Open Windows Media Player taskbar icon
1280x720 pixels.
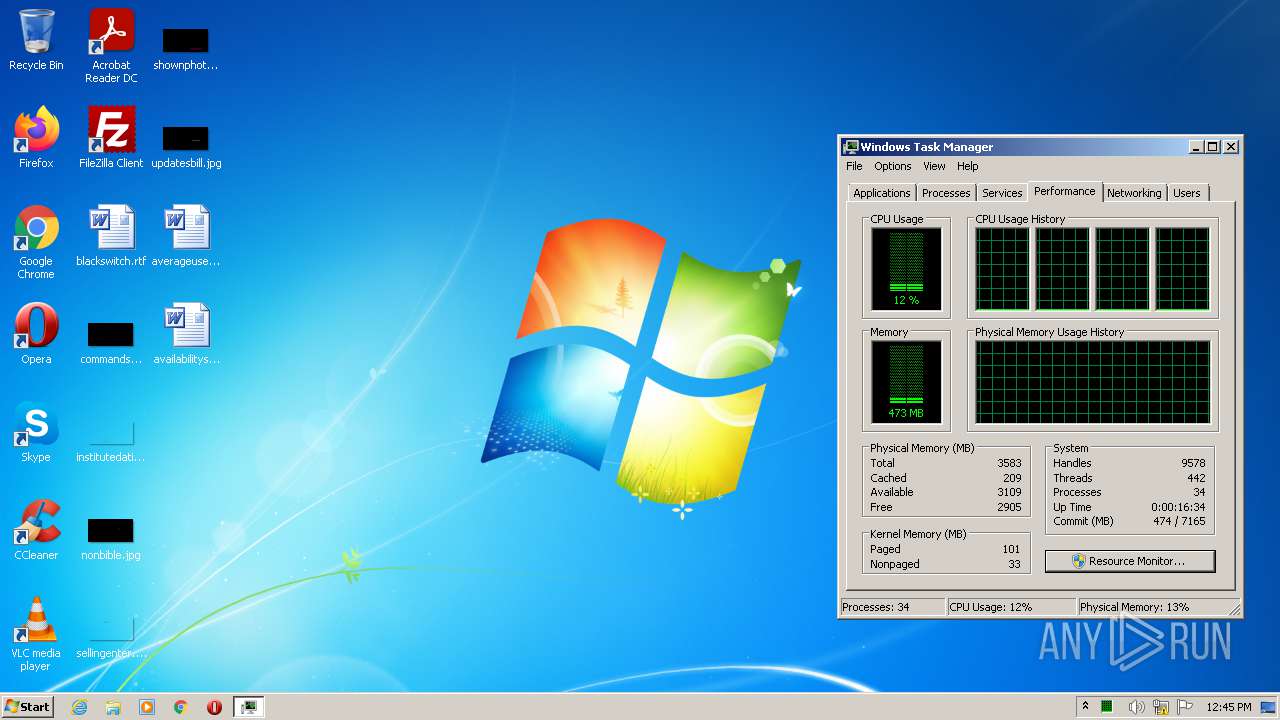[147, 707]
